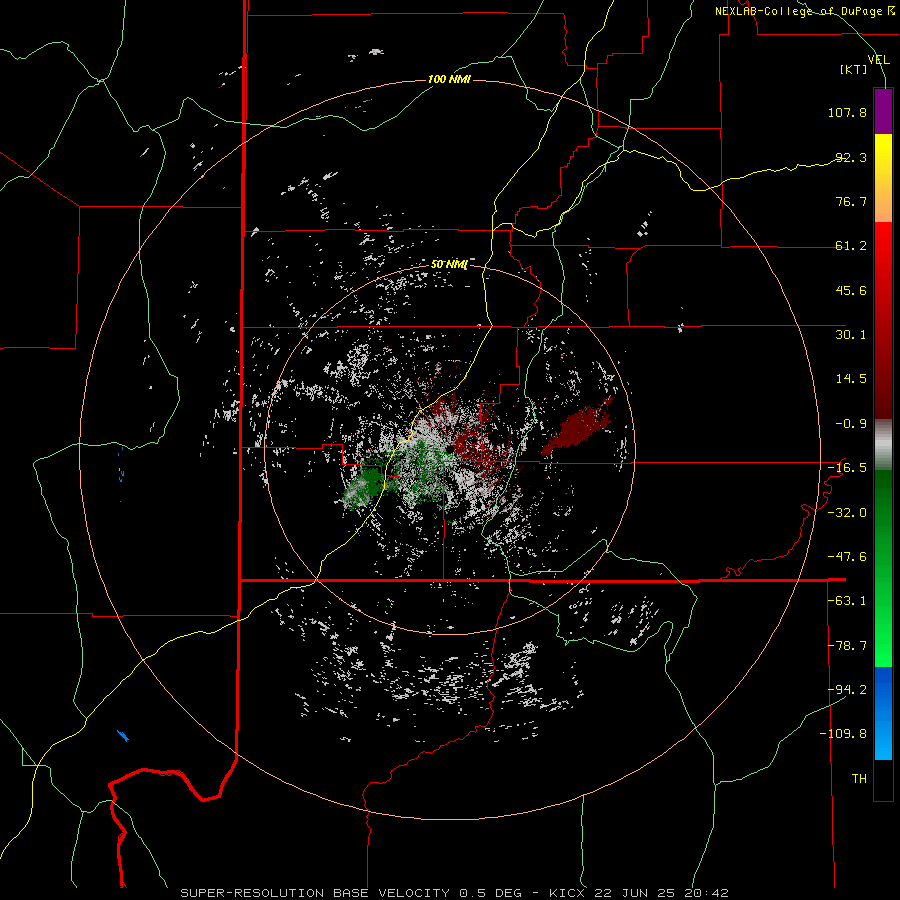Click the Super-Resolution Base Velocity KICX caption
Image resolution: width=900 pixels, height=900 pixels.
click(x=455, y=893)
